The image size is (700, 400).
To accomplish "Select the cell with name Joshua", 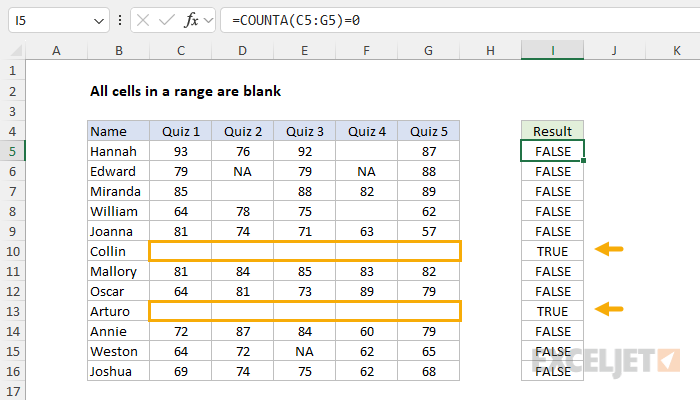I will coord(119,371).
